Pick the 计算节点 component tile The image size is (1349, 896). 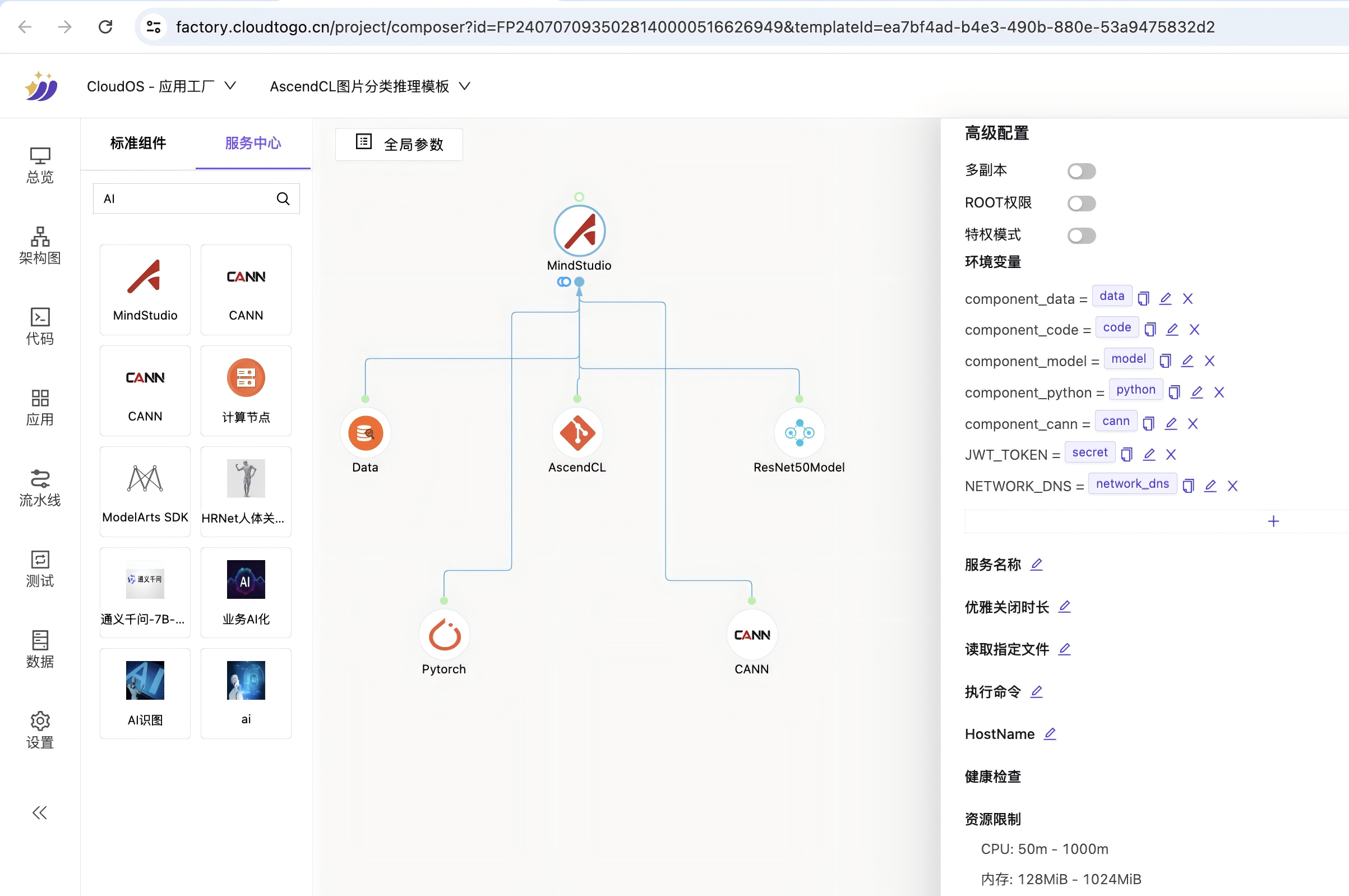coord(246,390)
